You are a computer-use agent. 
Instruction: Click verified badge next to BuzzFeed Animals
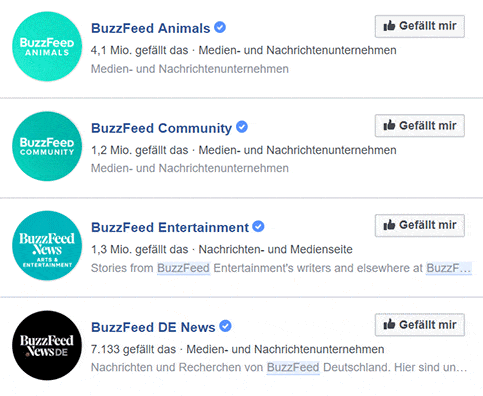220,27
